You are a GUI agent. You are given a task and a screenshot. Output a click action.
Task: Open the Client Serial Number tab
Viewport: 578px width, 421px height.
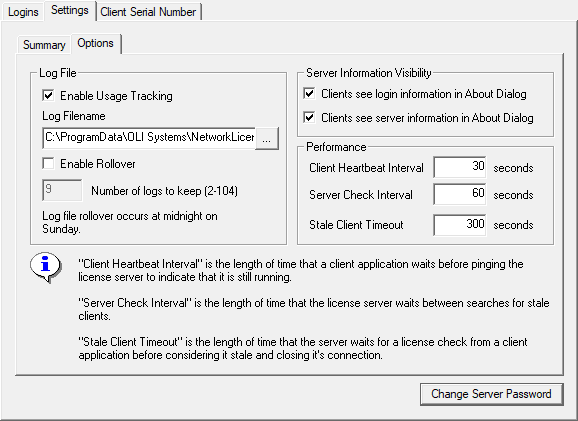pos(148,12)
